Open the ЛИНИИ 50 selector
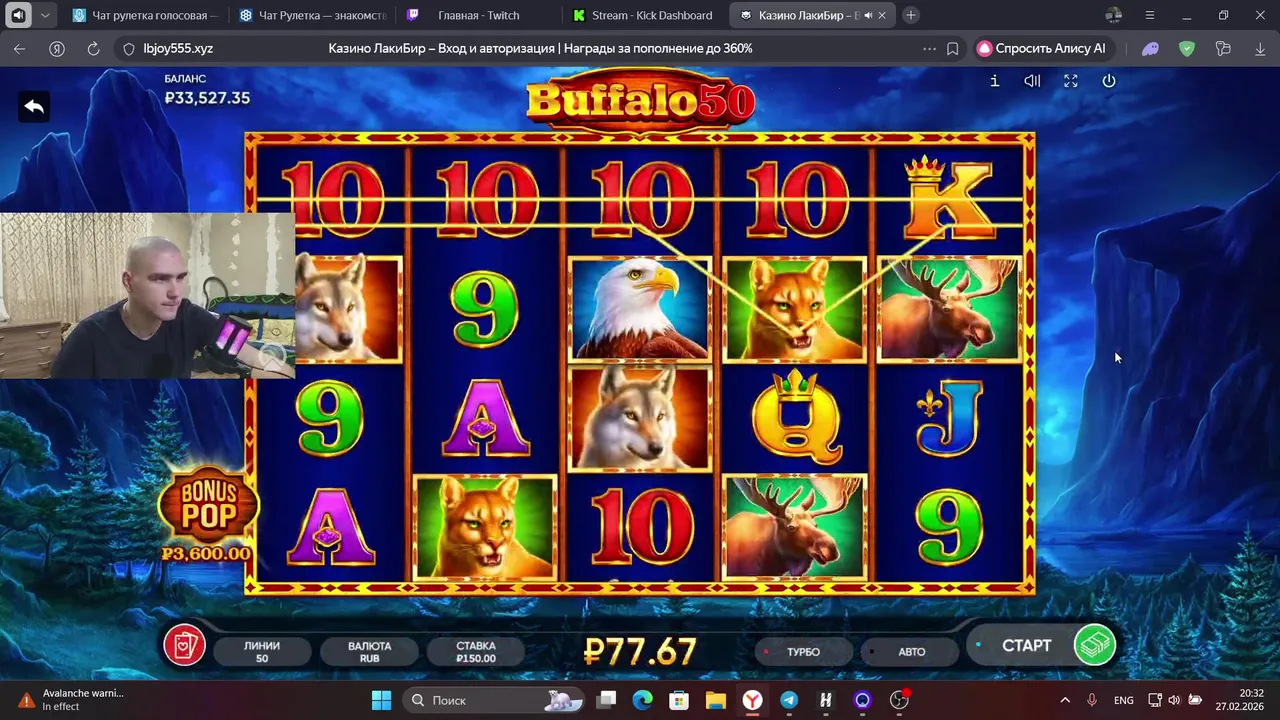Screen dimensions: 1280x720 point(262,652)
